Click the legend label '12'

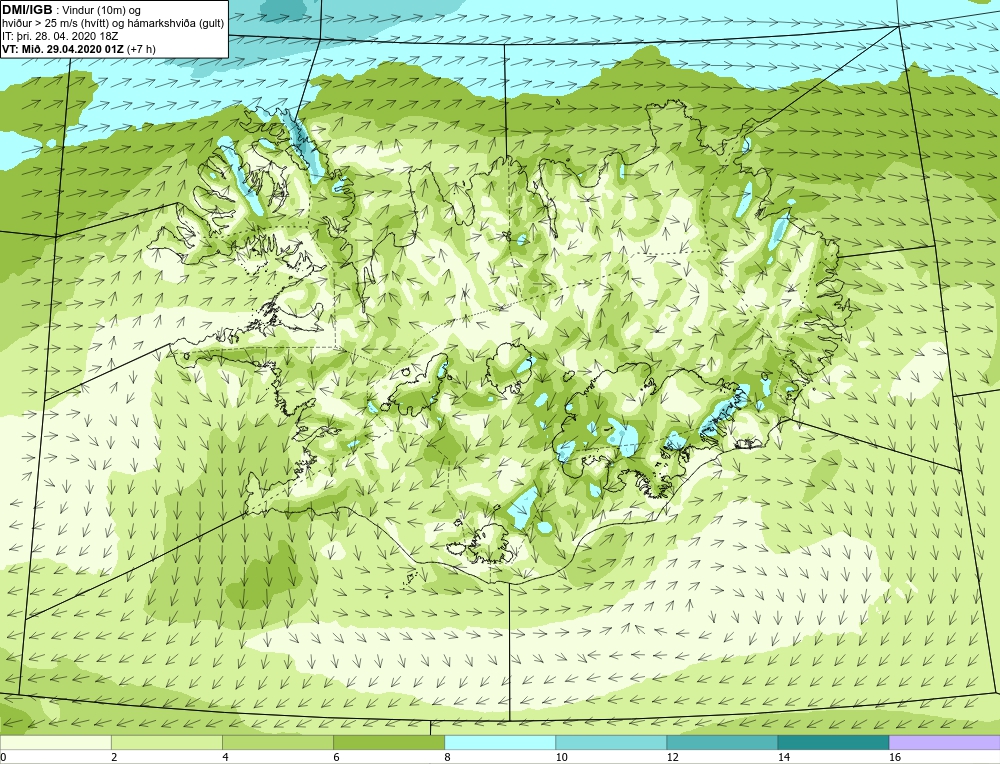point(672,757)
